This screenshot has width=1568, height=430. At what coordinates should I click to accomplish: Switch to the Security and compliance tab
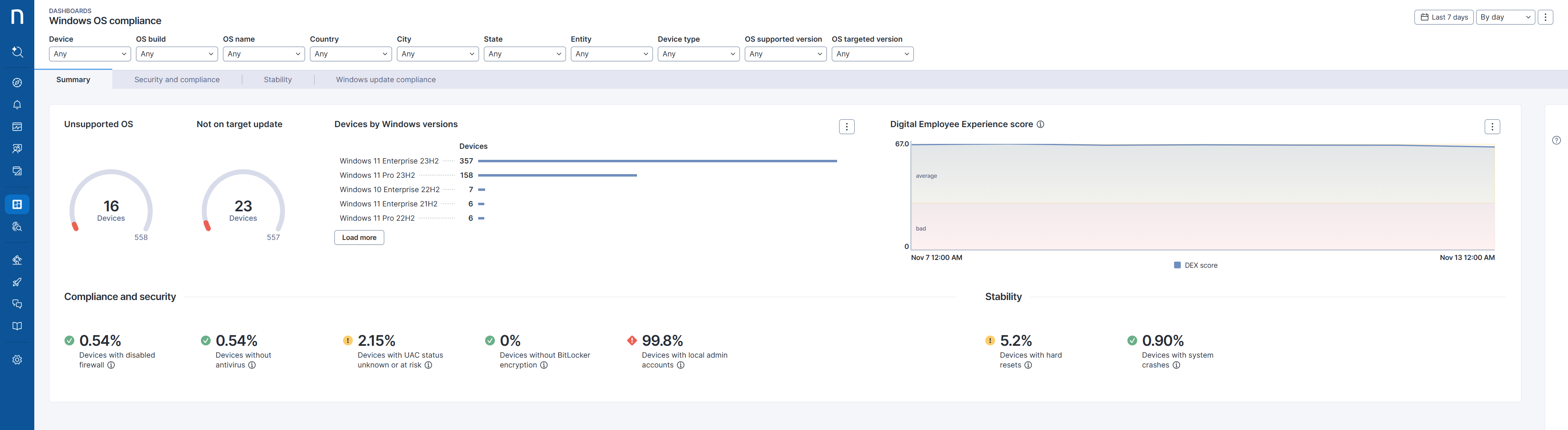tap(176, 80)
